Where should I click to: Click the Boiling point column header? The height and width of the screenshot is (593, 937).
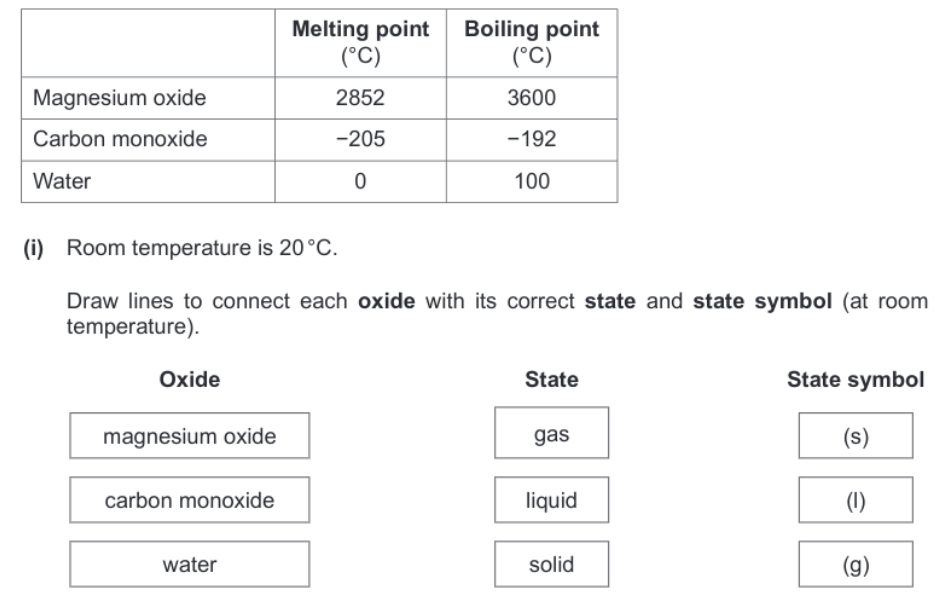coord(532,40)
